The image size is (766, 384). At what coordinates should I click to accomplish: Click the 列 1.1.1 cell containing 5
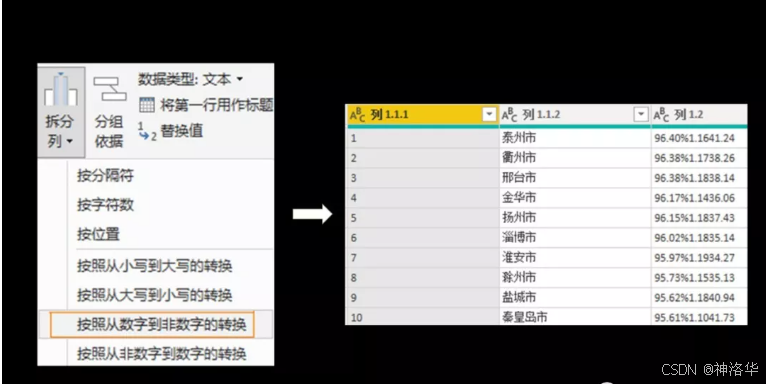[x=422, y=218]
